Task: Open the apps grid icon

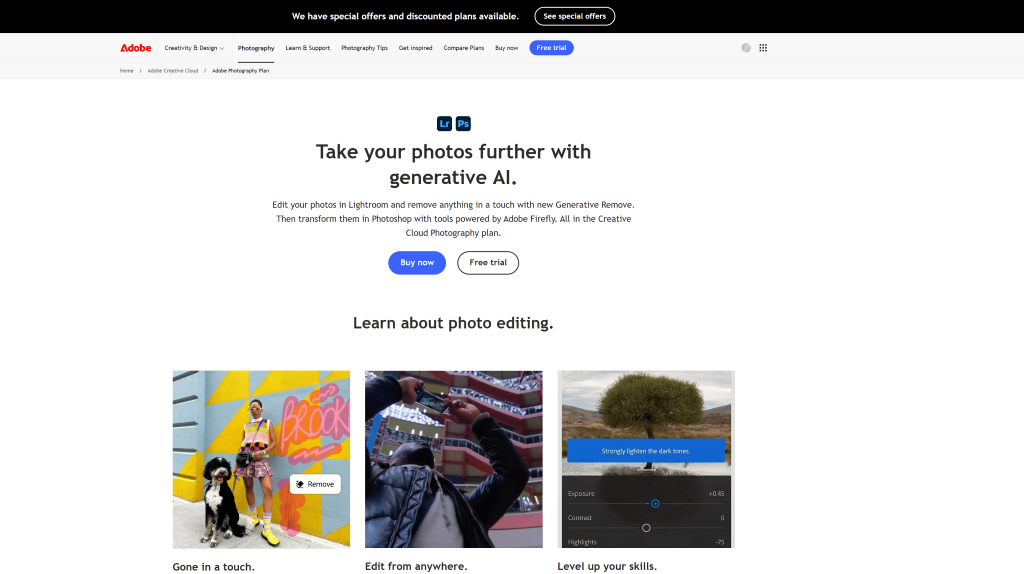Action: point(763,48)
